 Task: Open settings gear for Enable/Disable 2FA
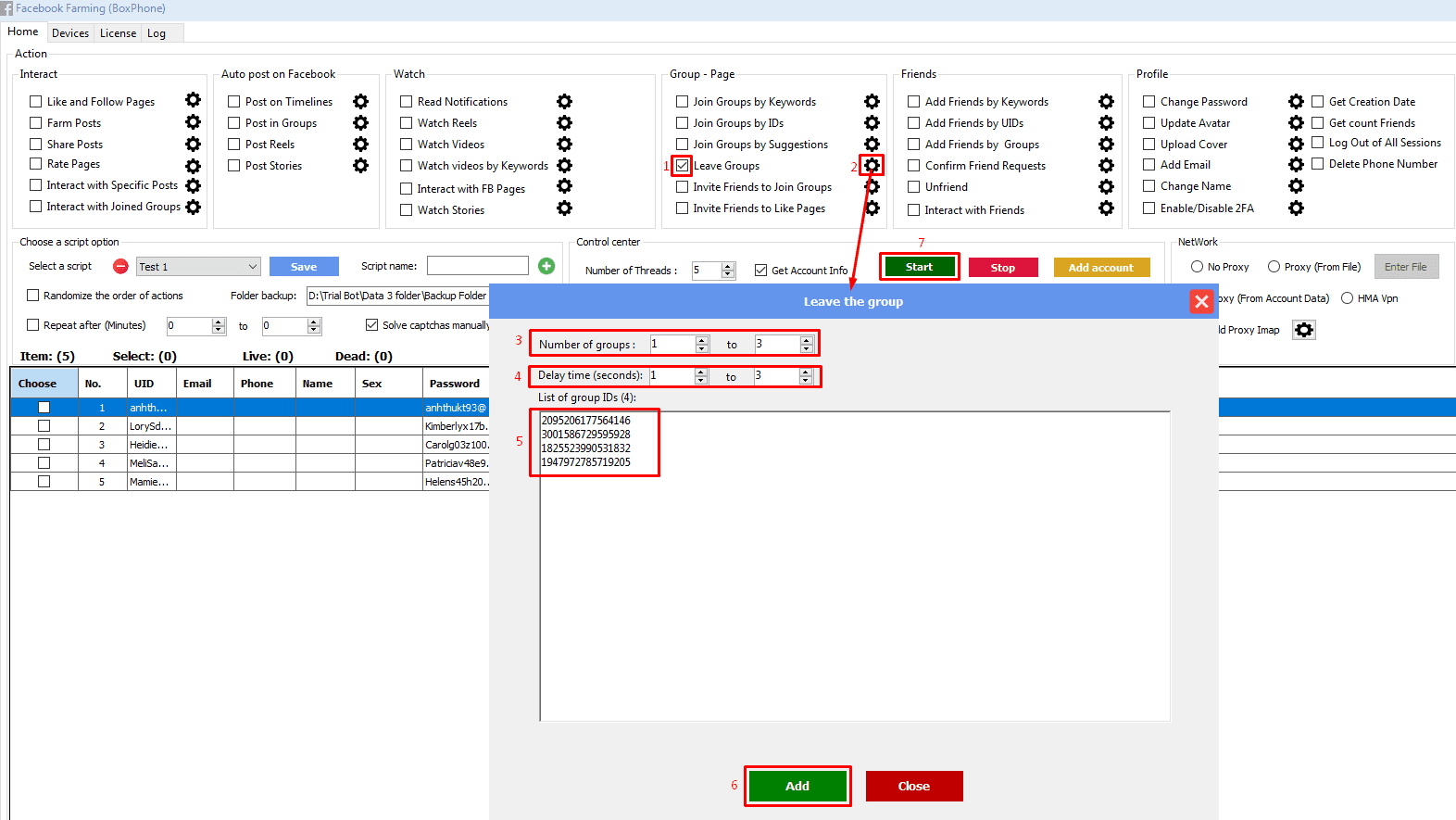(x=1296, y=208)
